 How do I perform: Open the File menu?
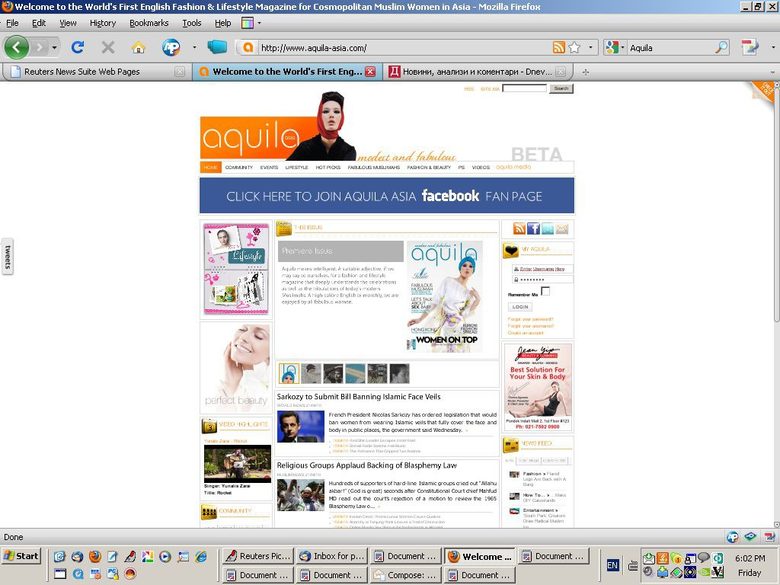click(x=12, y=23)
